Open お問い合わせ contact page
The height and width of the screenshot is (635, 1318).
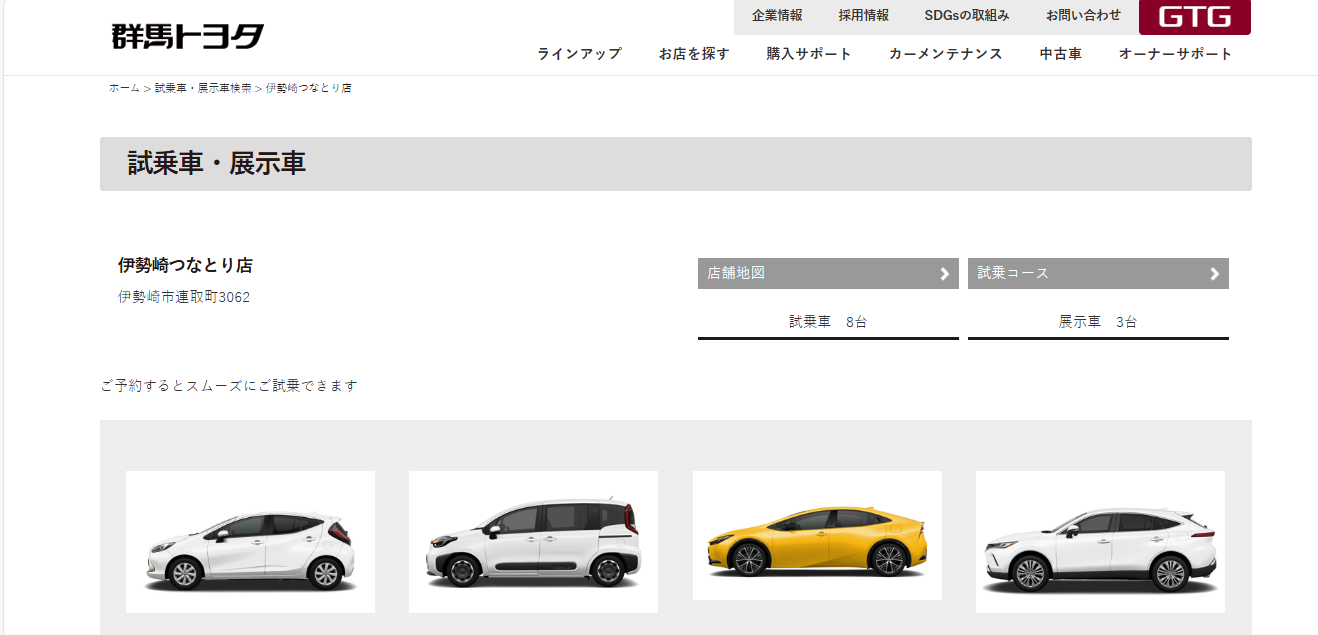(x=1083, y=16)
